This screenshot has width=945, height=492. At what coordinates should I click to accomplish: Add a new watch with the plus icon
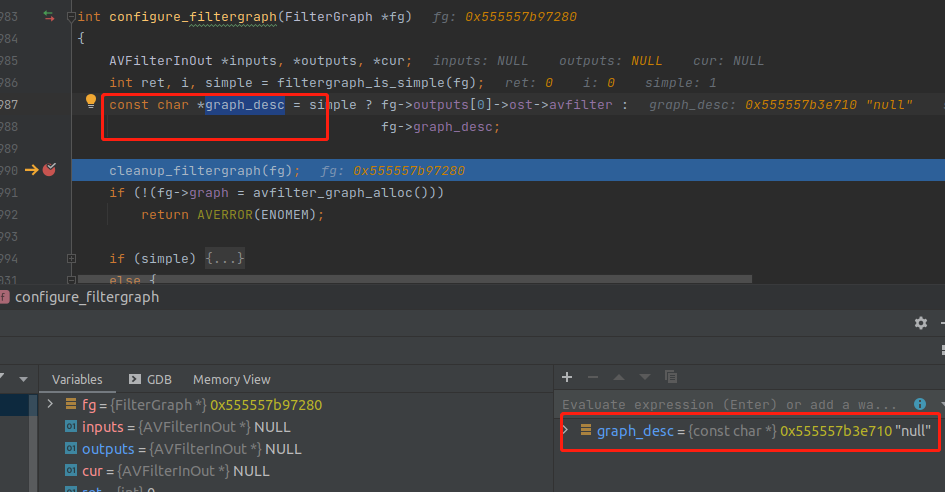point(567,377)
